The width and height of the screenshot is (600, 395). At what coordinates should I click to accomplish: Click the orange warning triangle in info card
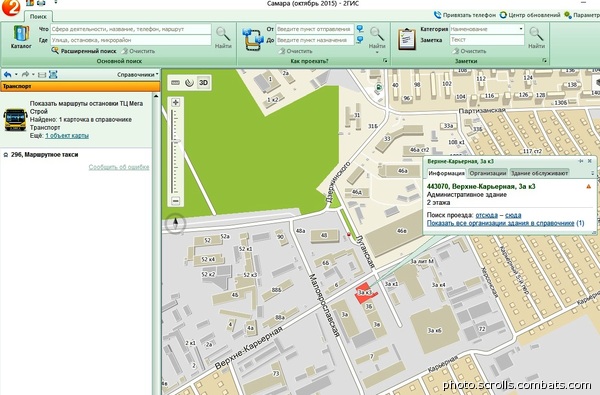[589, 186]
